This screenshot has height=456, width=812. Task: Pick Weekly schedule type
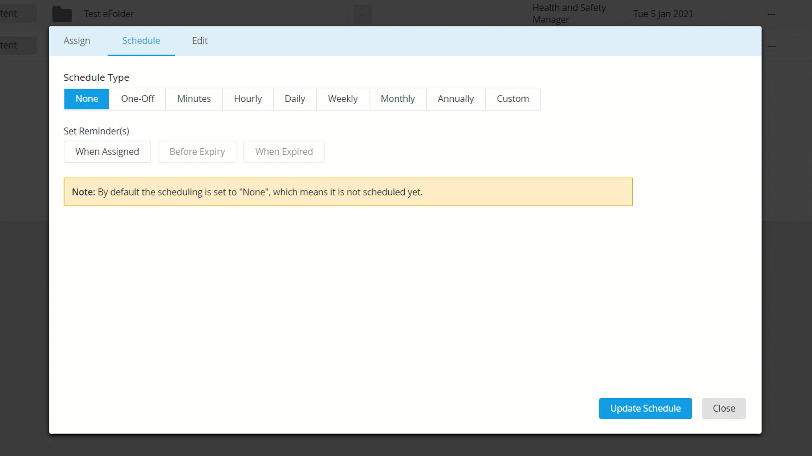pos(343,99)
